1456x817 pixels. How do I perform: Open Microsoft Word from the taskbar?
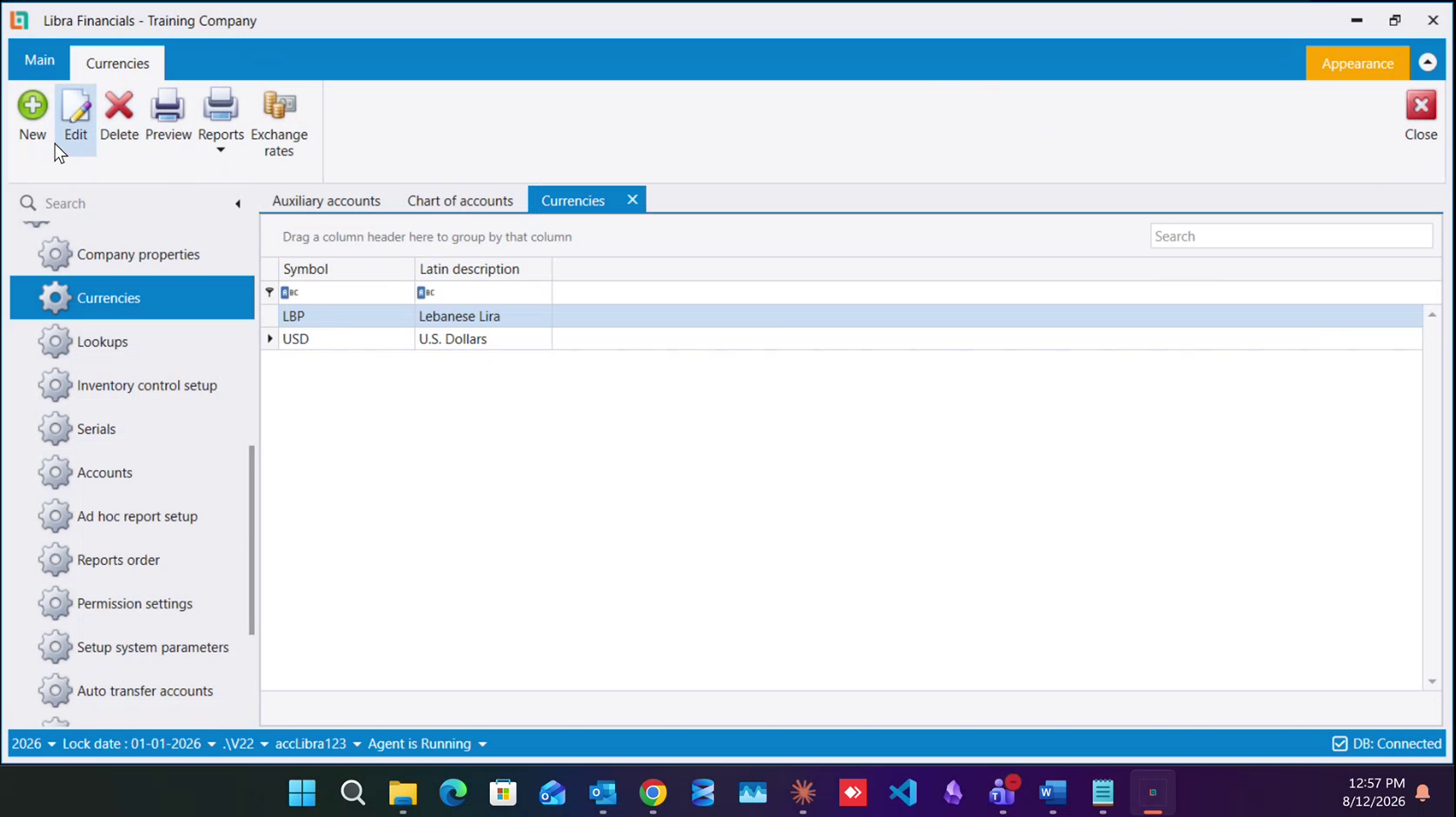1053,793
